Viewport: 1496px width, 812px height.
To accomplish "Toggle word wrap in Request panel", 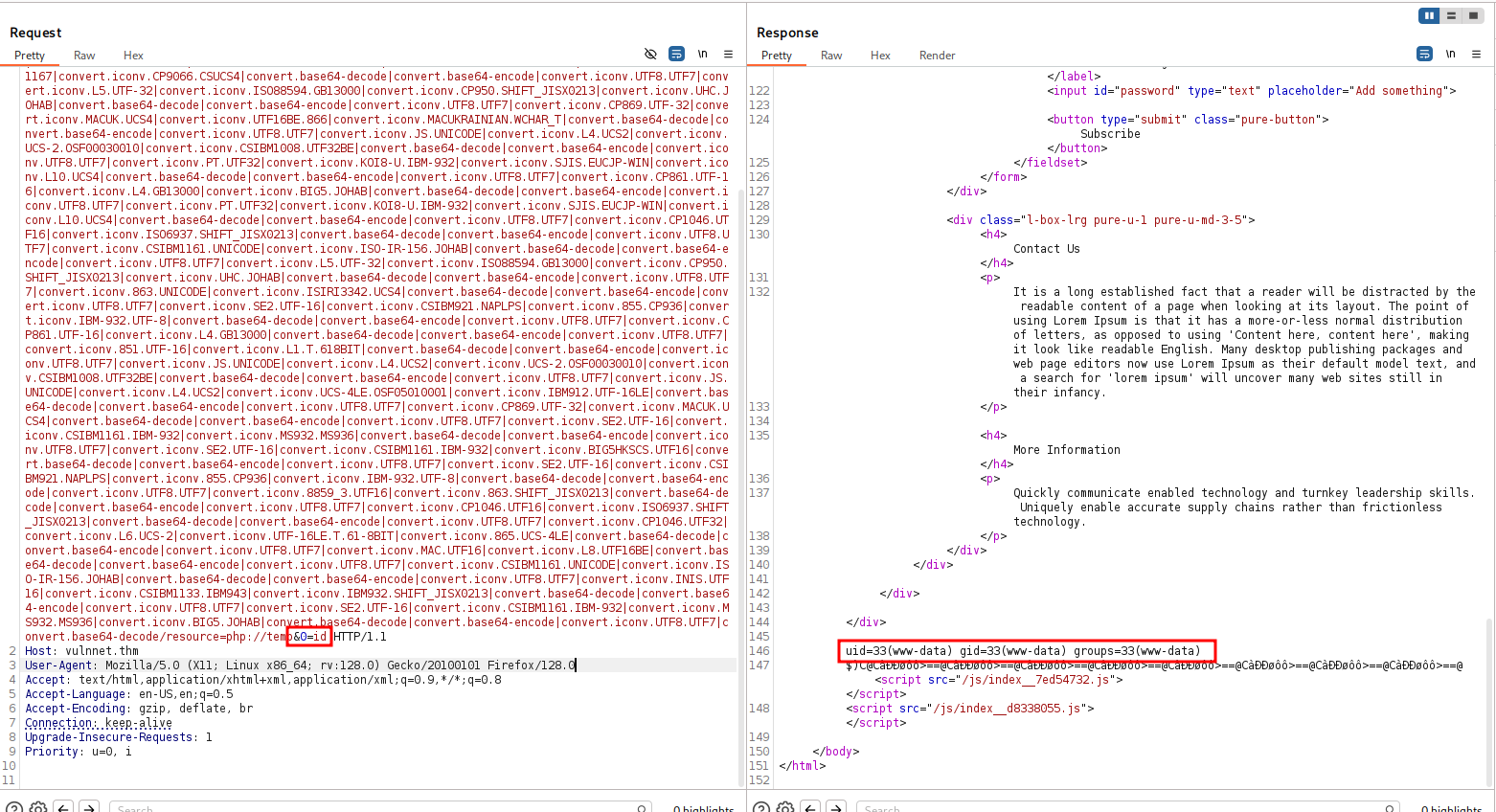I will pos(676,55).
